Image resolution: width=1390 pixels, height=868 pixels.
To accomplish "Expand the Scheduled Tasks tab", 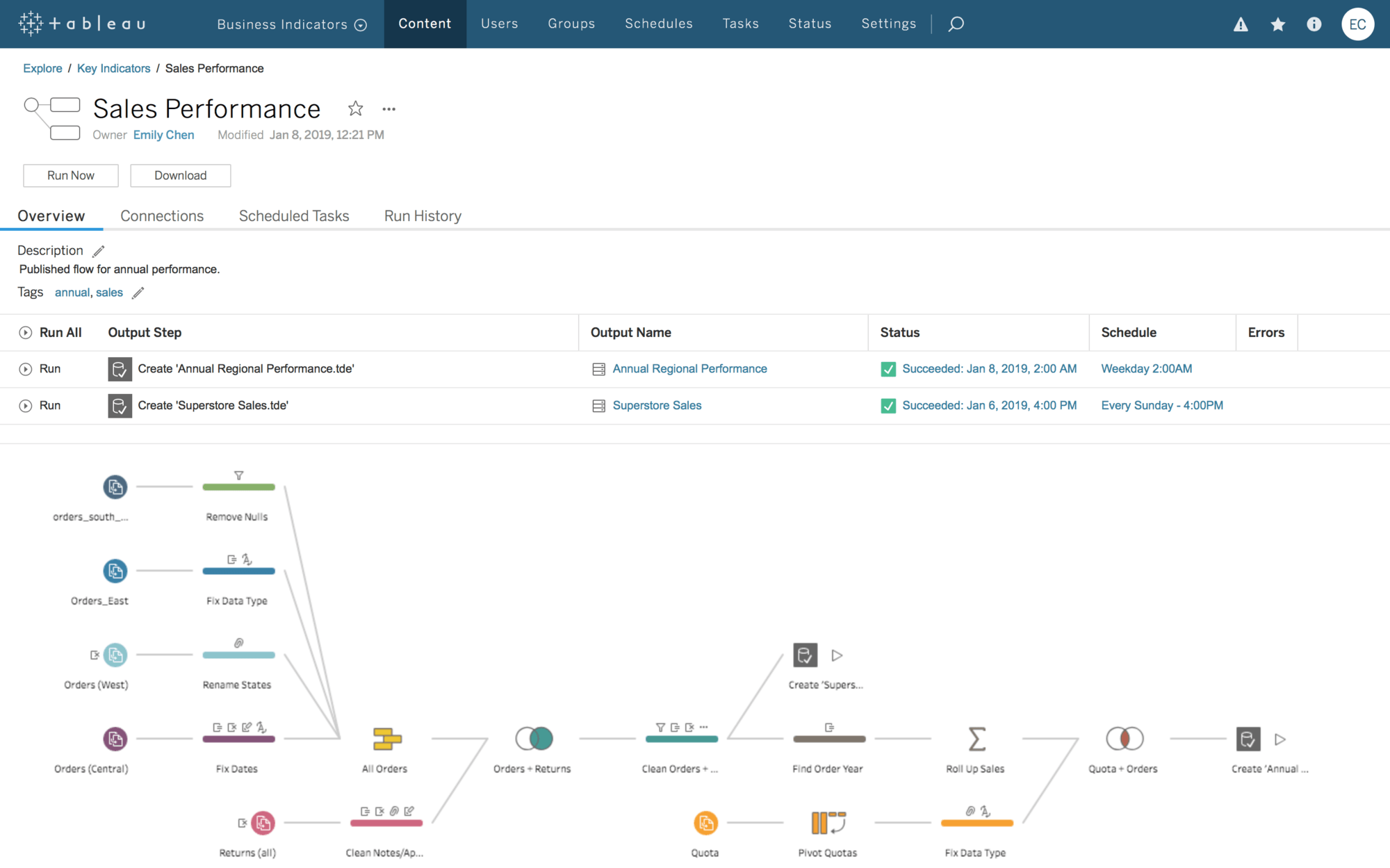I will (x=294, y=216).
